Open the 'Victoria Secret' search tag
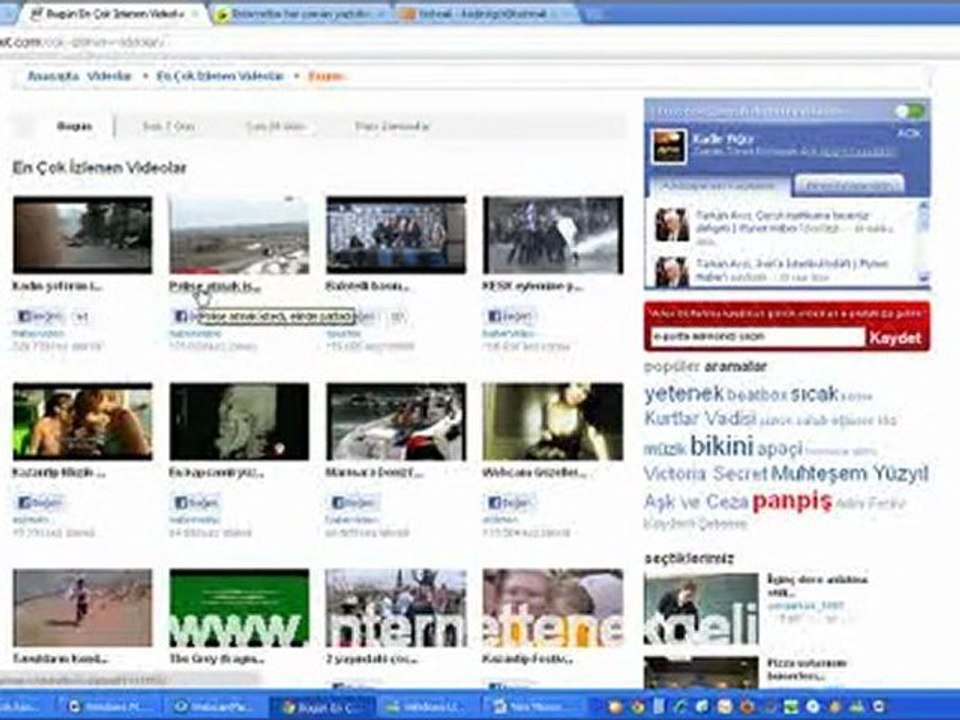 click(705, 473)
